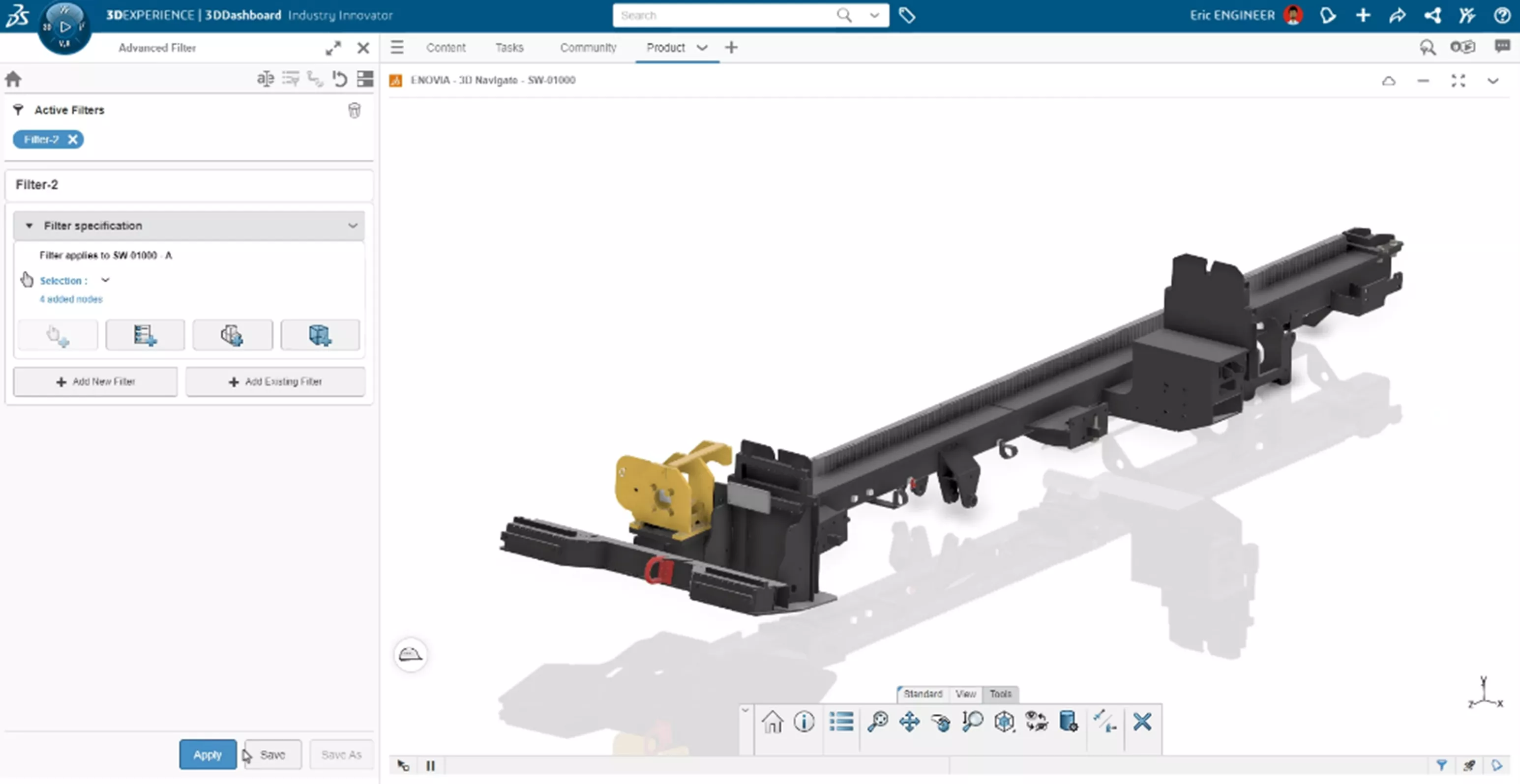This screenshot has width=1520, height=784.
Task: Open the Product tab dropdown arrow
Action: click(702, 48)
